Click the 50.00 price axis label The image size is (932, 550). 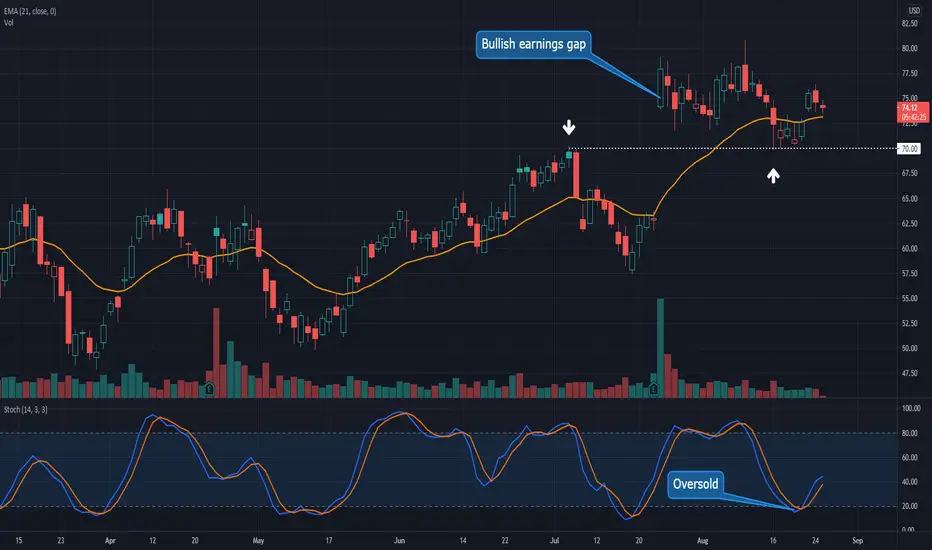[909, 348]
